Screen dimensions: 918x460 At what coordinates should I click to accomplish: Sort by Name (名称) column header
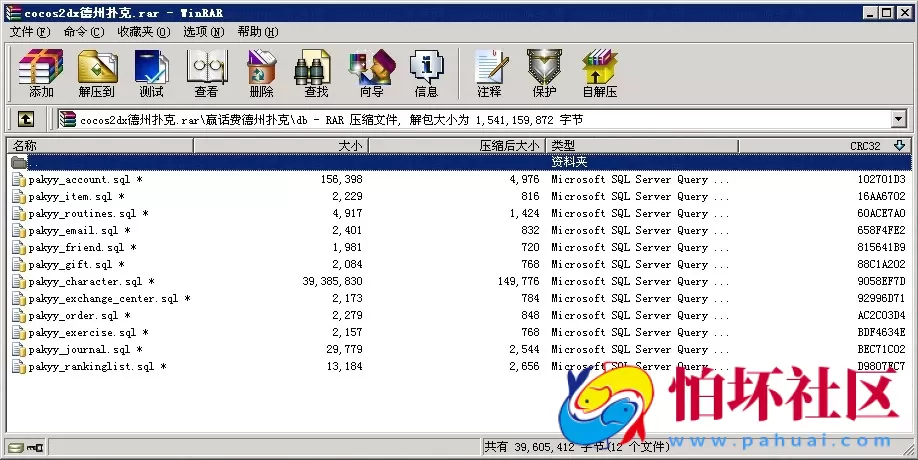pos(100,145)
